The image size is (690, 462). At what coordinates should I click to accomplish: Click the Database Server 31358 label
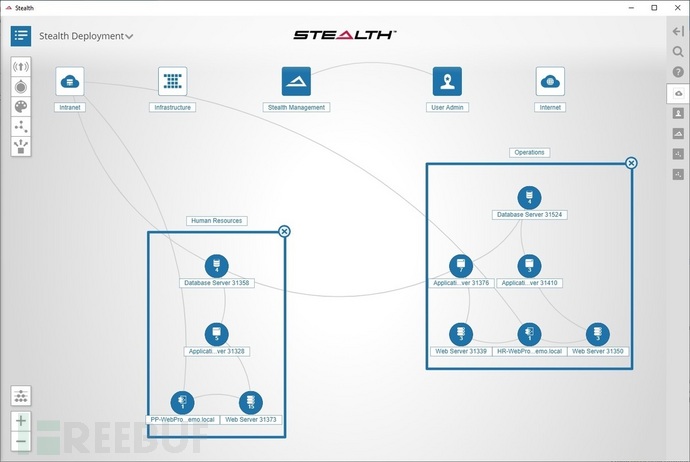pos(217,283)
